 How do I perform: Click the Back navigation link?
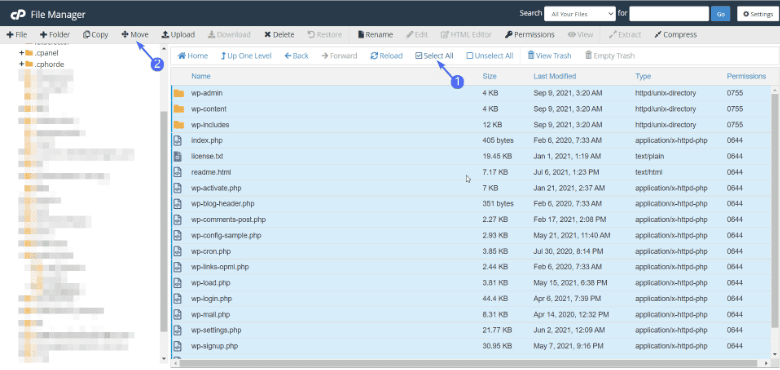coord(296,56)
